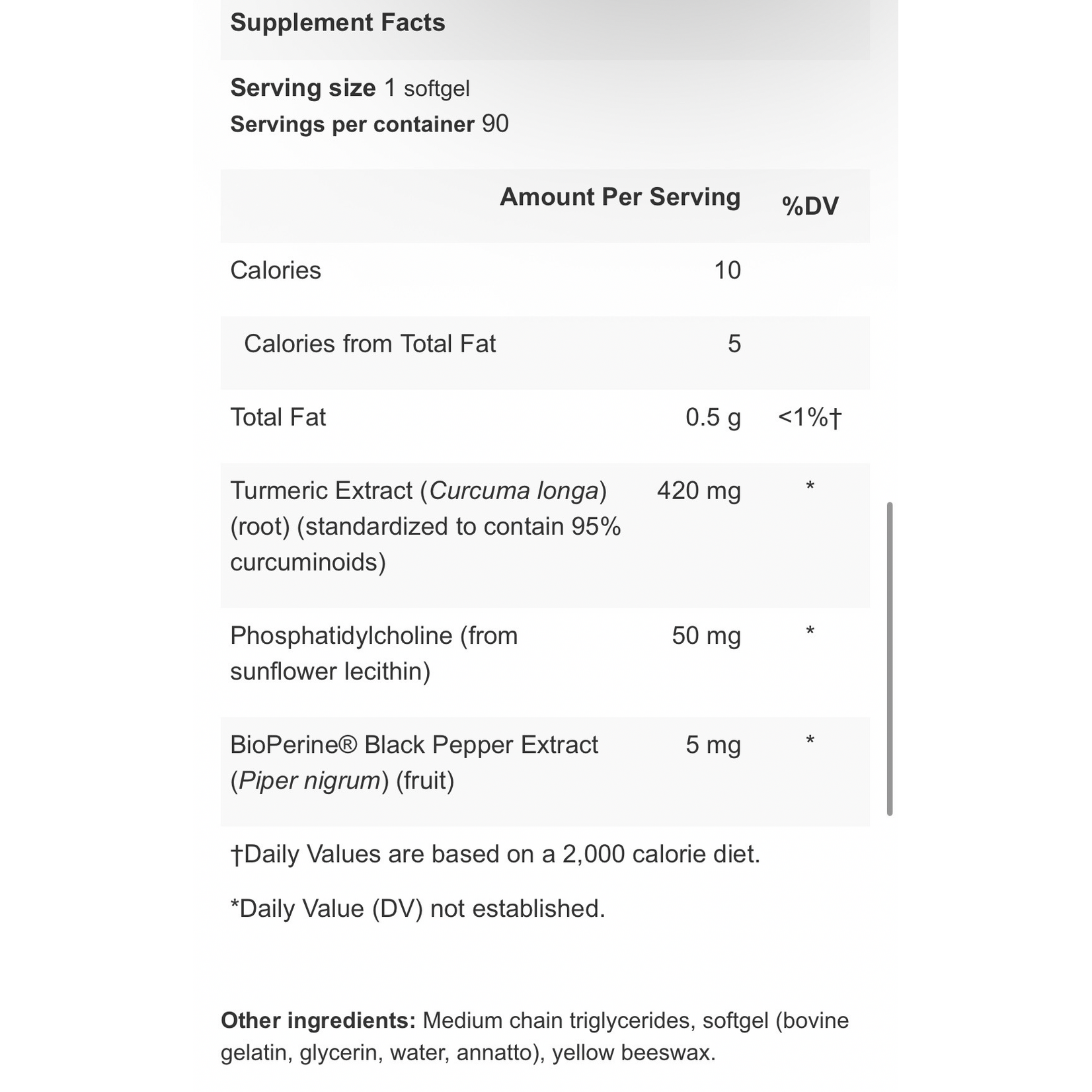This screenshot has width=1092, height=1092.
Task: Click the Daily Value not established footnote
Action: click(x=418, y=909)
